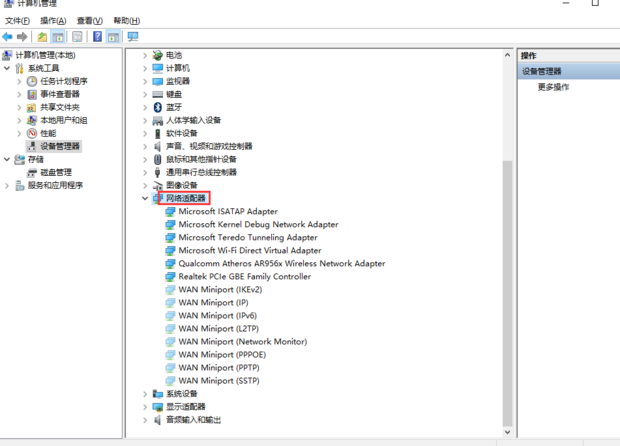
Task: Collapse the 网络适配器 network adapters node
Action: coord(145,199)
